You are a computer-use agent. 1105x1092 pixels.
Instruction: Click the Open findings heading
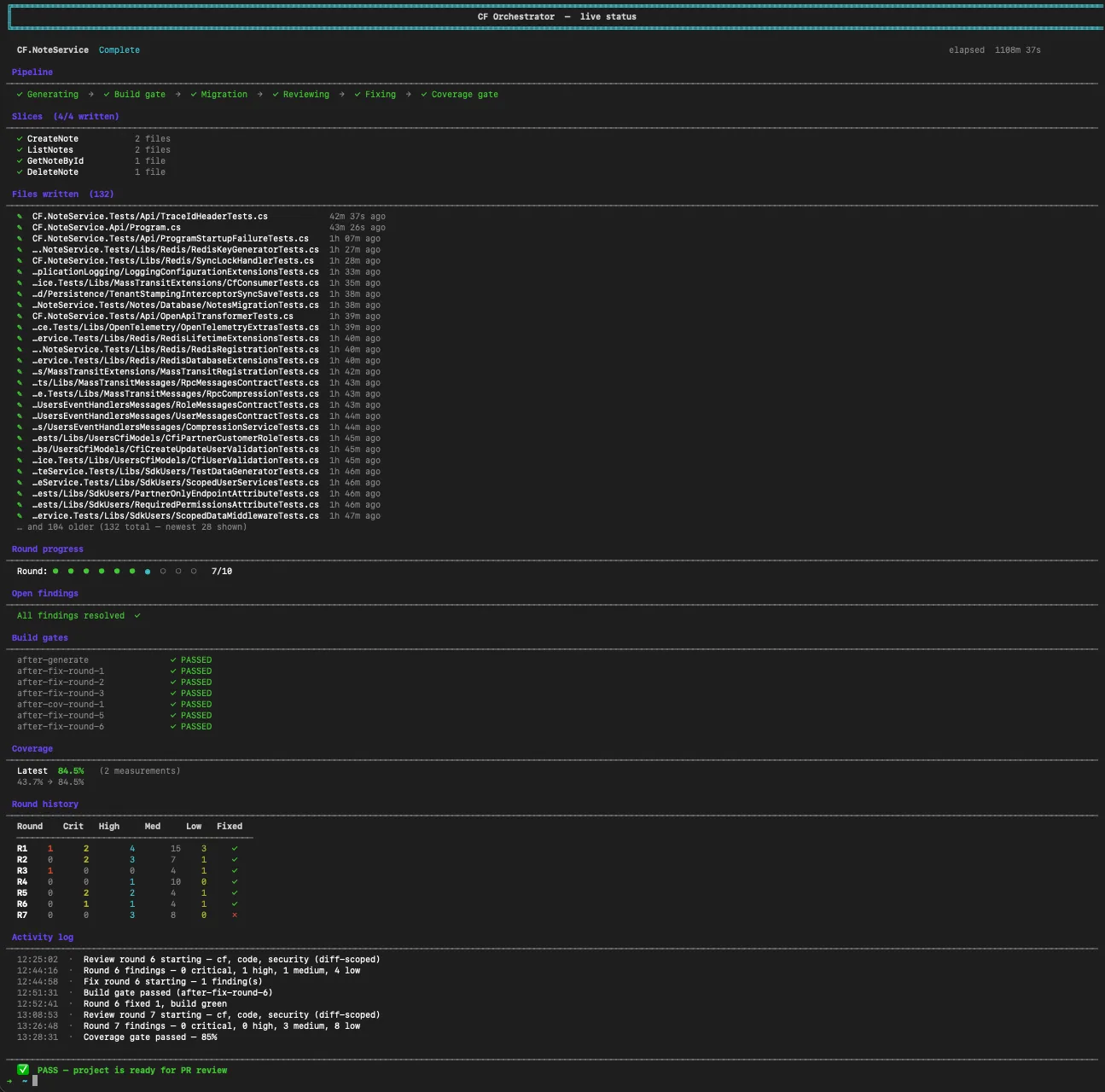[x=45, y=594]
